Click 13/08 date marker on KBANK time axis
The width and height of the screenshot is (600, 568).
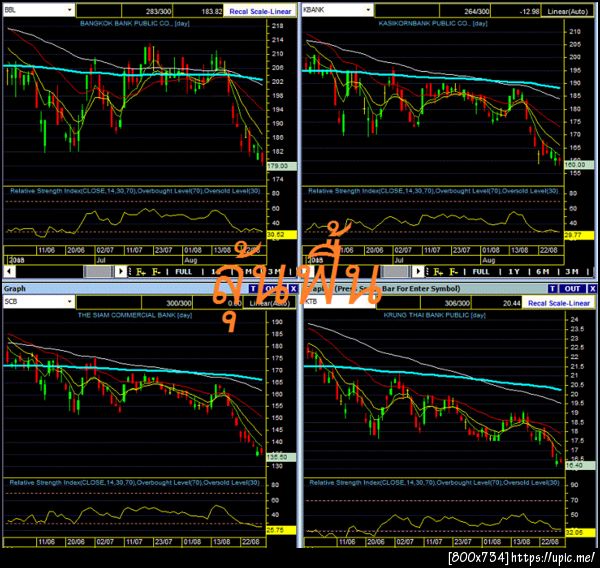(519, 250)
